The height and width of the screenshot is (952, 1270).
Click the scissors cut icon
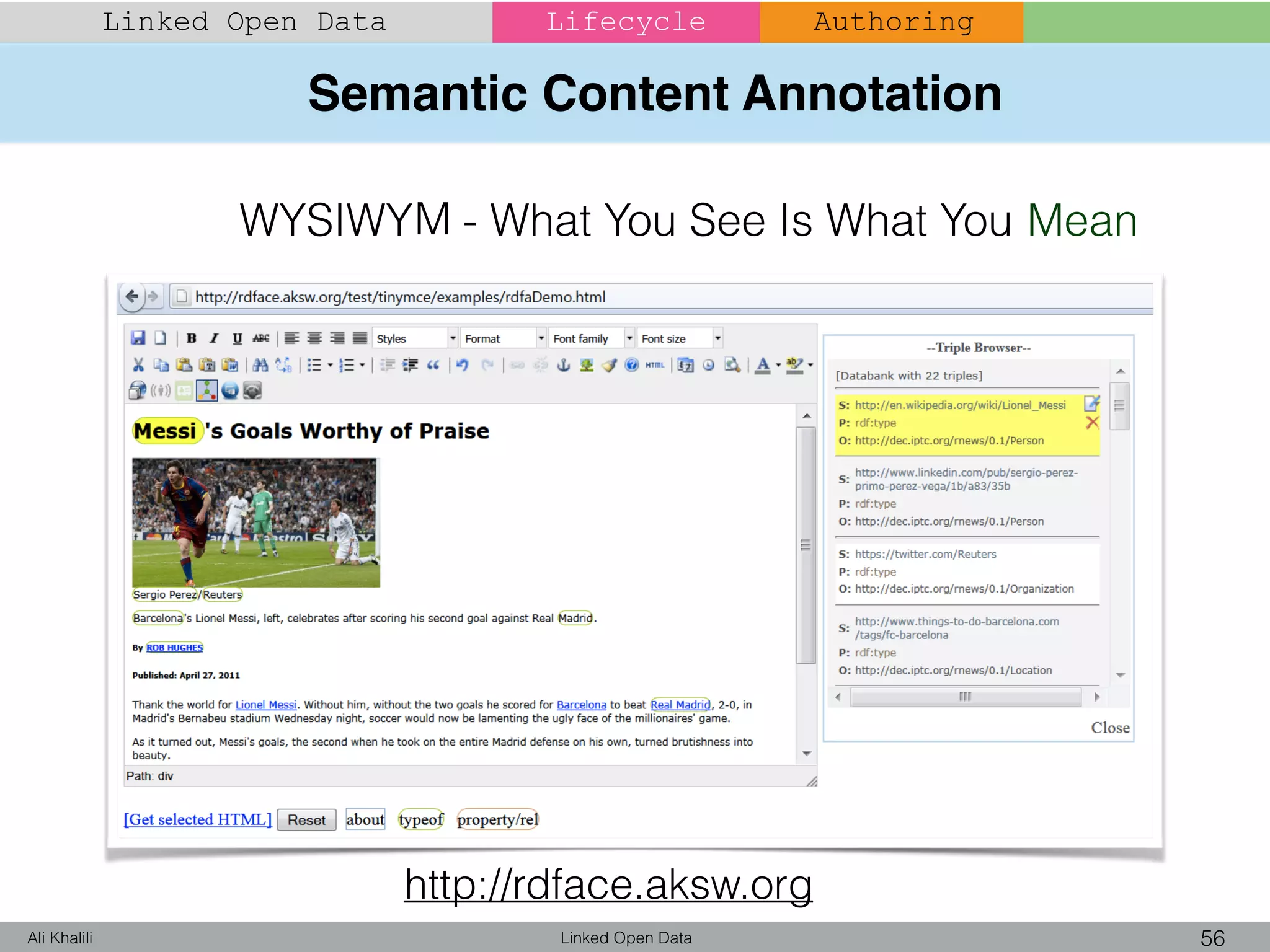(138, 365)
